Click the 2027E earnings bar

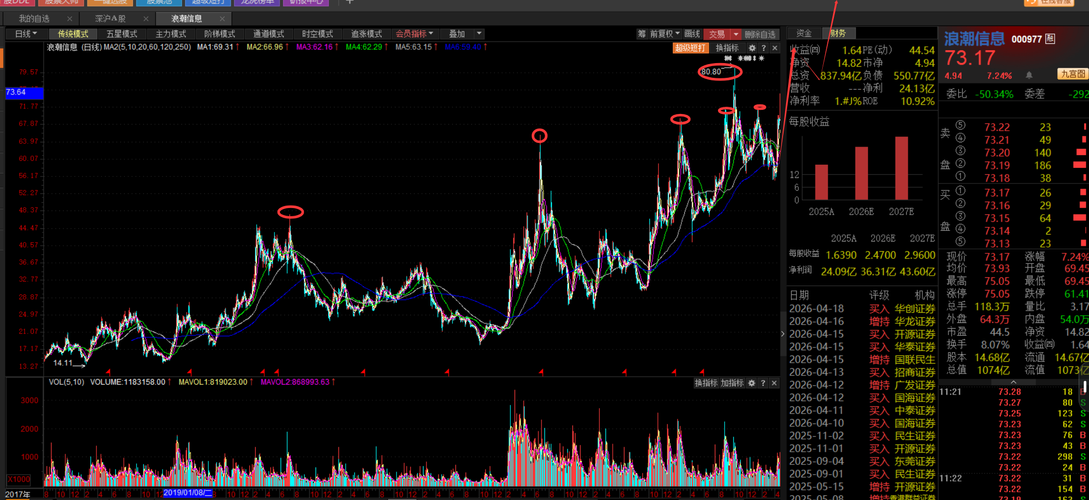tap(901, 168)
